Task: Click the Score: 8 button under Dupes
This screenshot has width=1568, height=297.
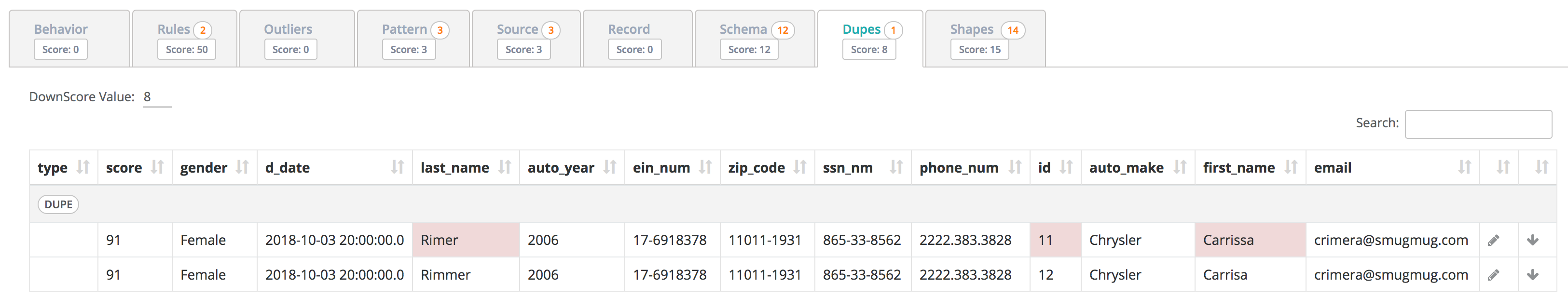Action: click(868, 50)
